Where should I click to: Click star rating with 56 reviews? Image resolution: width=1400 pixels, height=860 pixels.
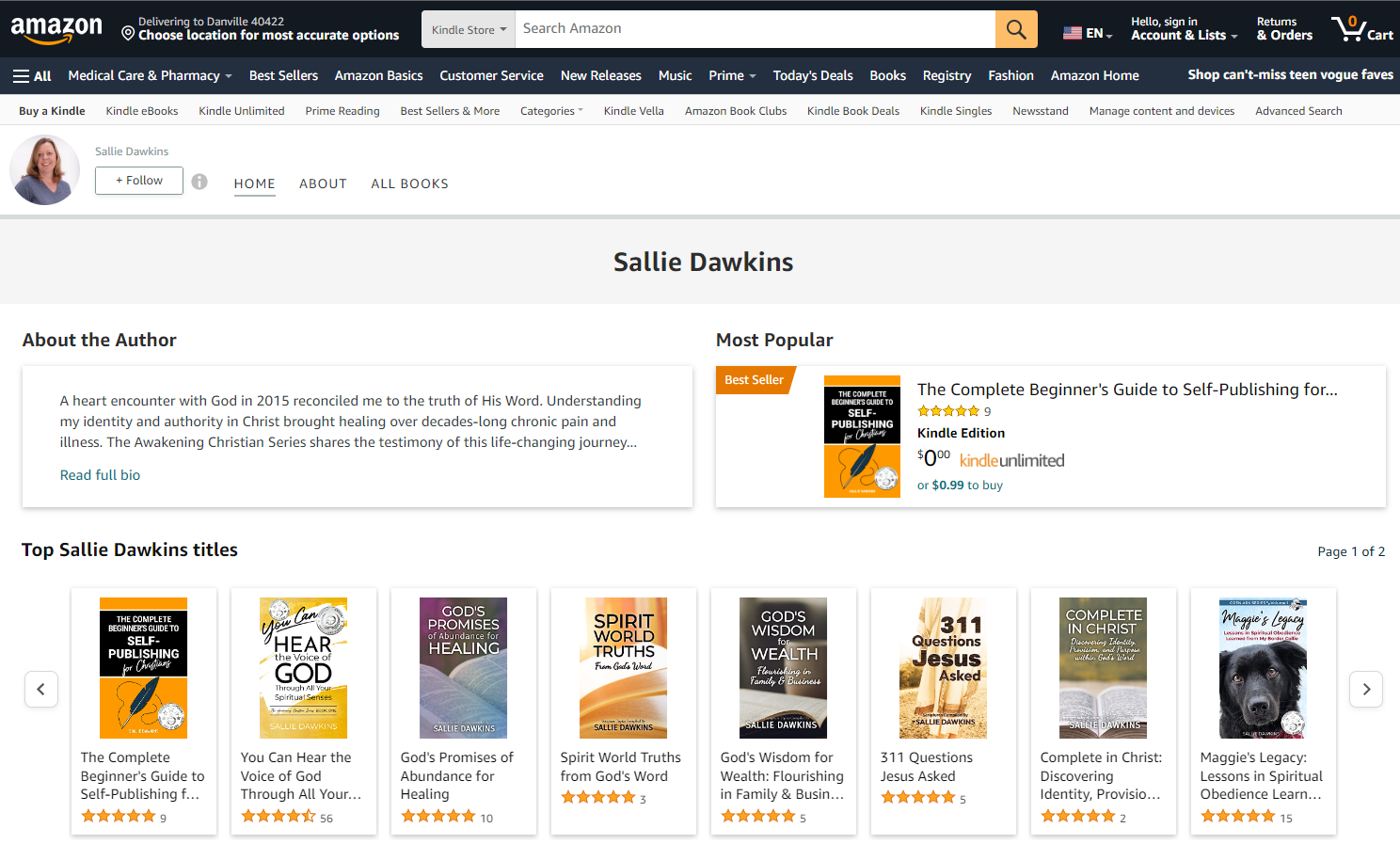(x=278, y=817)
